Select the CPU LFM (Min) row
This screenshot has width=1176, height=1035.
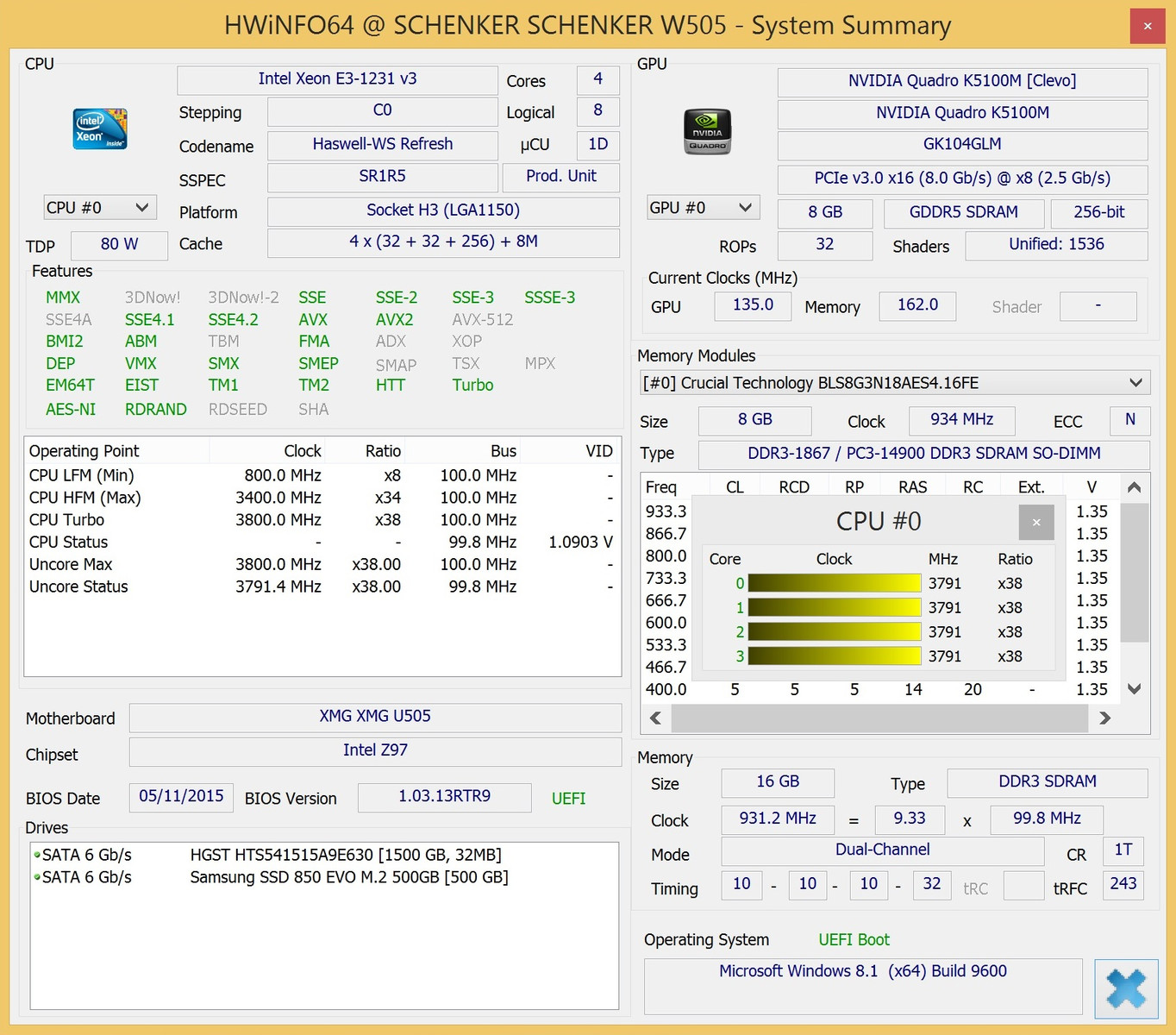[x=322, y=476]
